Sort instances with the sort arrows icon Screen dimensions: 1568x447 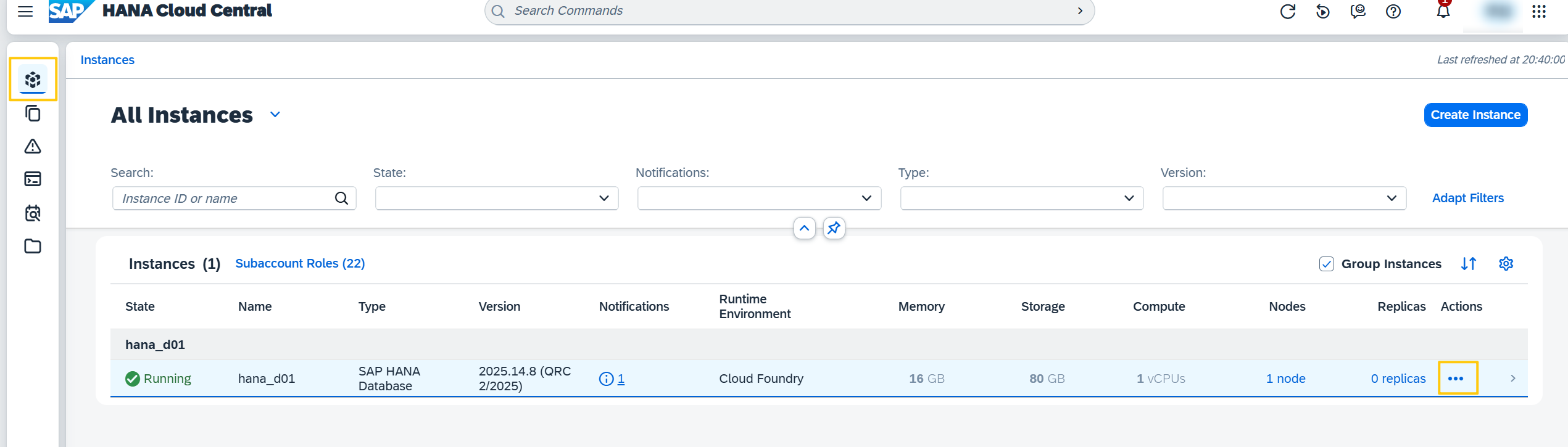point(1469,264)
